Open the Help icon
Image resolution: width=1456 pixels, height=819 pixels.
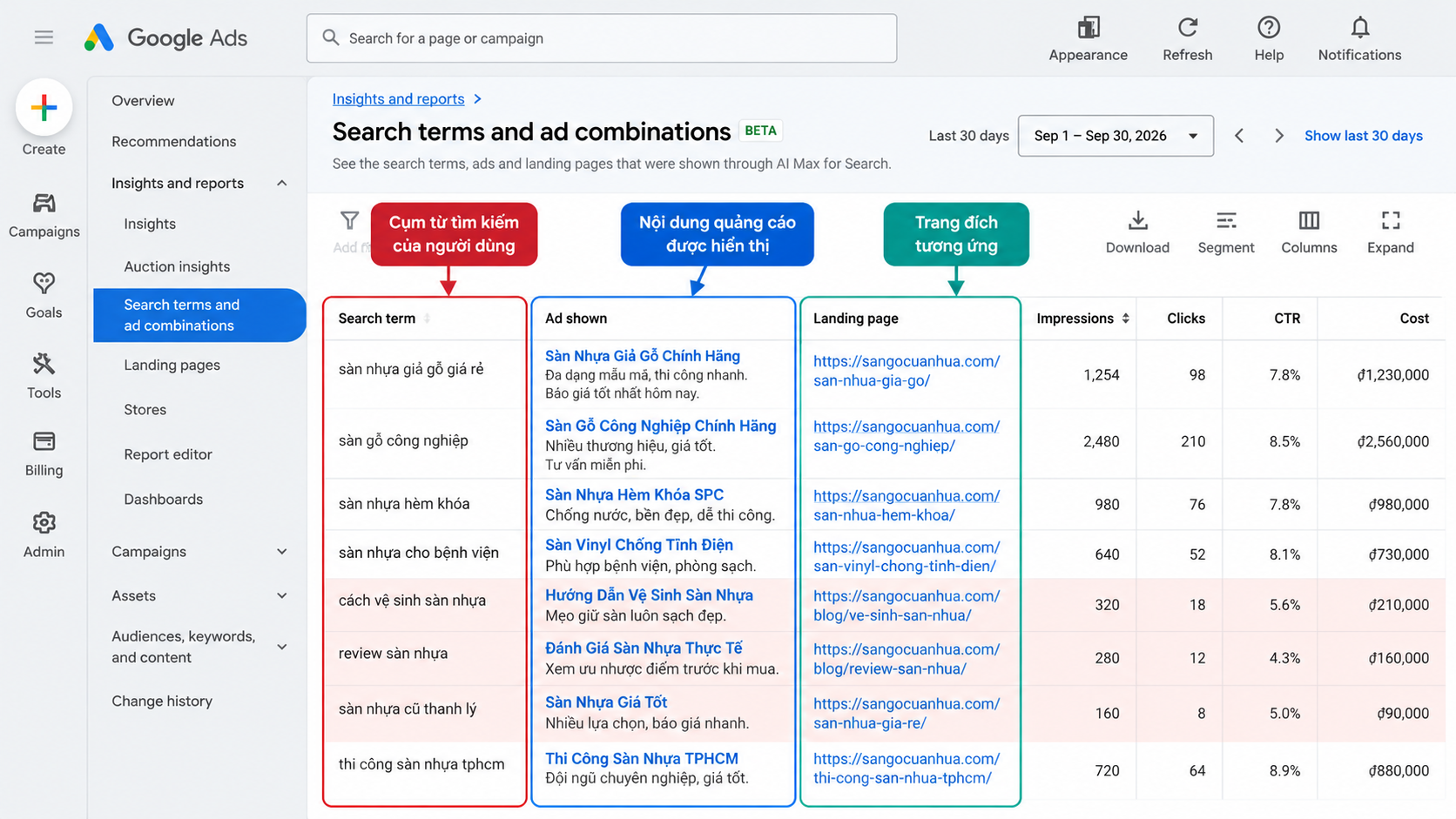[x=1269, y=39]
